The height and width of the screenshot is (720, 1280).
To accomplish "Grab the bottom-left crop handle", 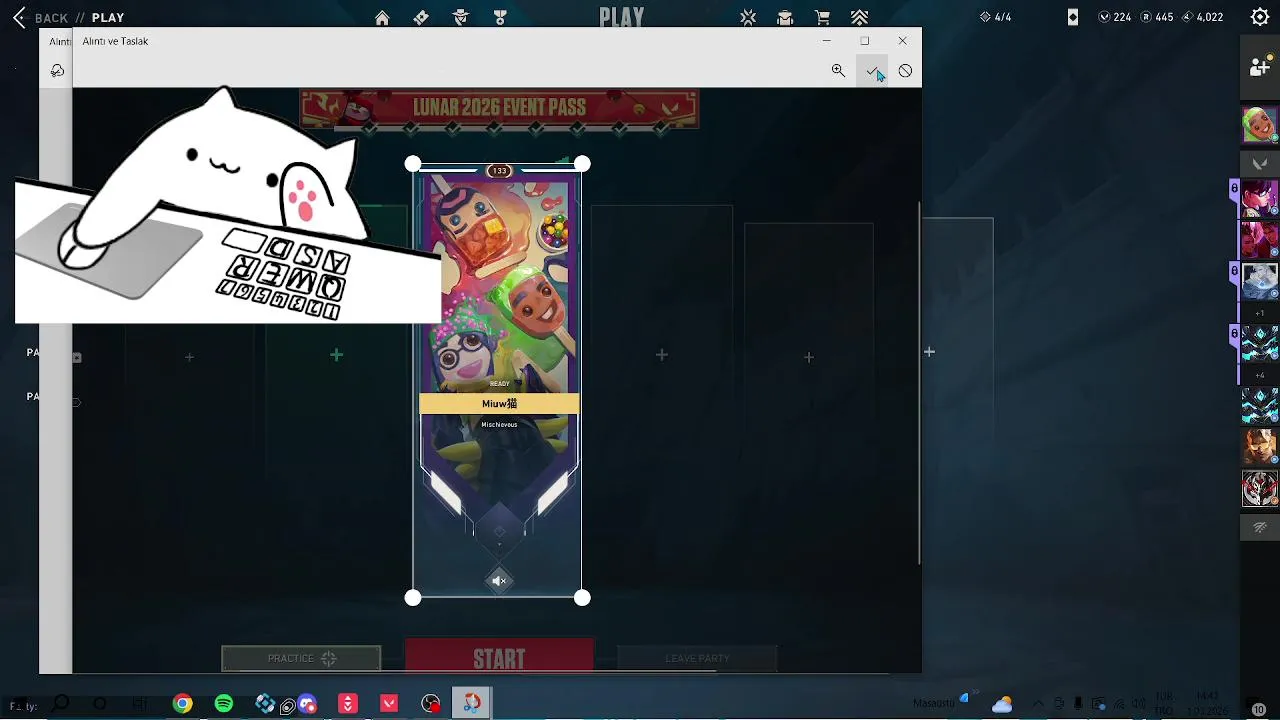I will [x=413, y=598].
